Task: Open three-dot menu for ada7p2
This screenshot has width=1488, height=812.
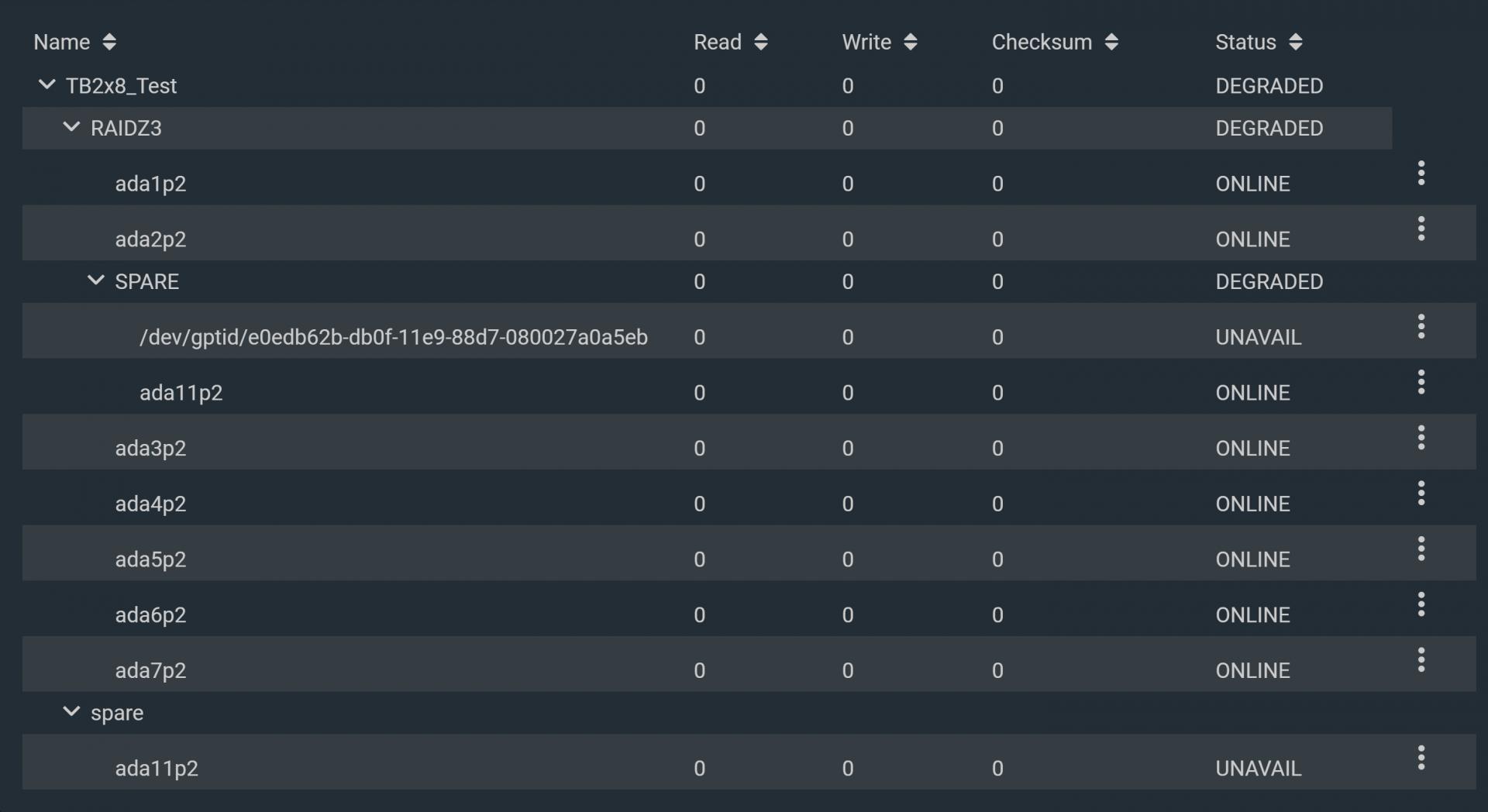Action: (1421, 660)
